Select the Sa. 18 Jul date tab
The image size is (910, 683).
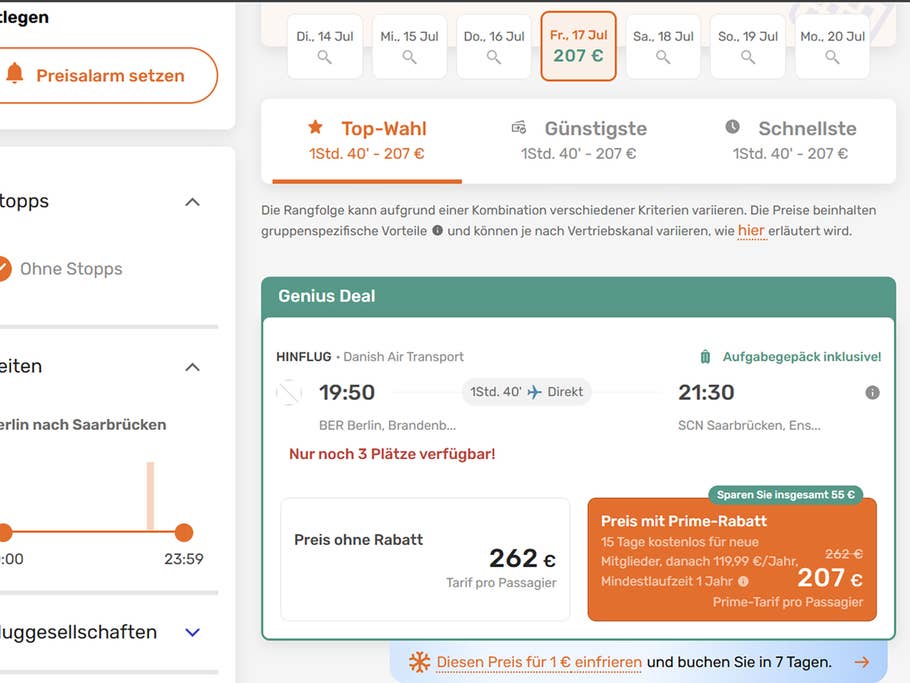tap(662, 44)
